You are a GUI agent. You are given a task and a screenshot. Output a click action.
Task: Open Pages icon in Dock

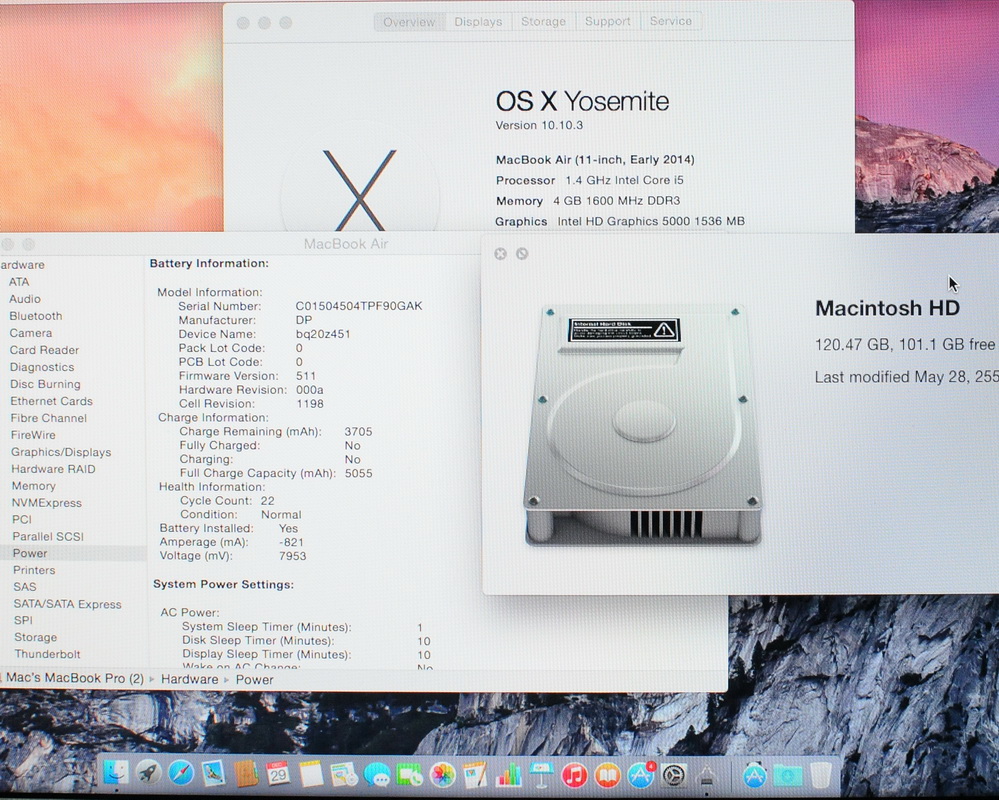[x=475, y=775]
